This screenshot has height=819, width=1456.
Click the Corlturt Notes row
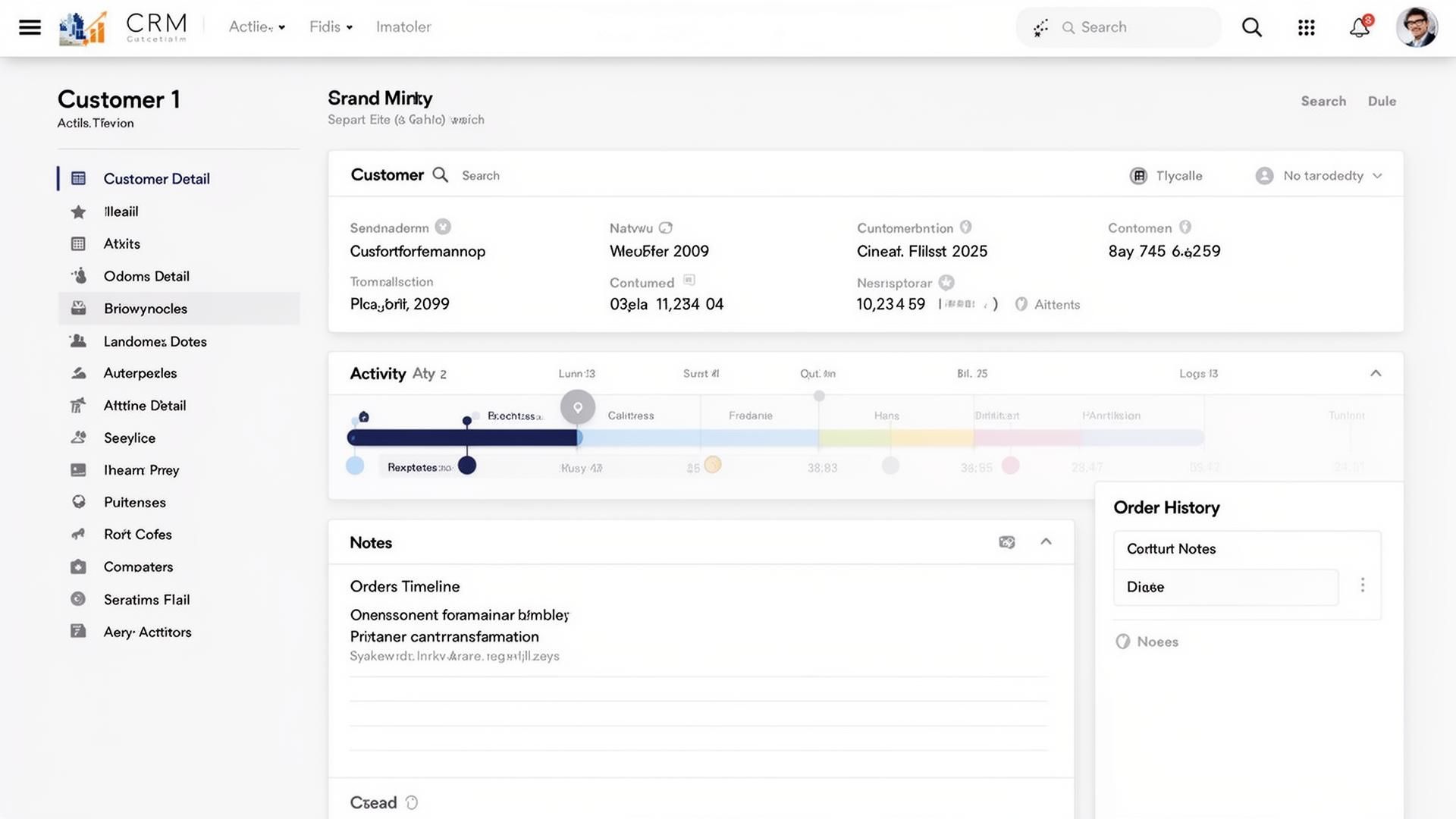[1247, 549]
